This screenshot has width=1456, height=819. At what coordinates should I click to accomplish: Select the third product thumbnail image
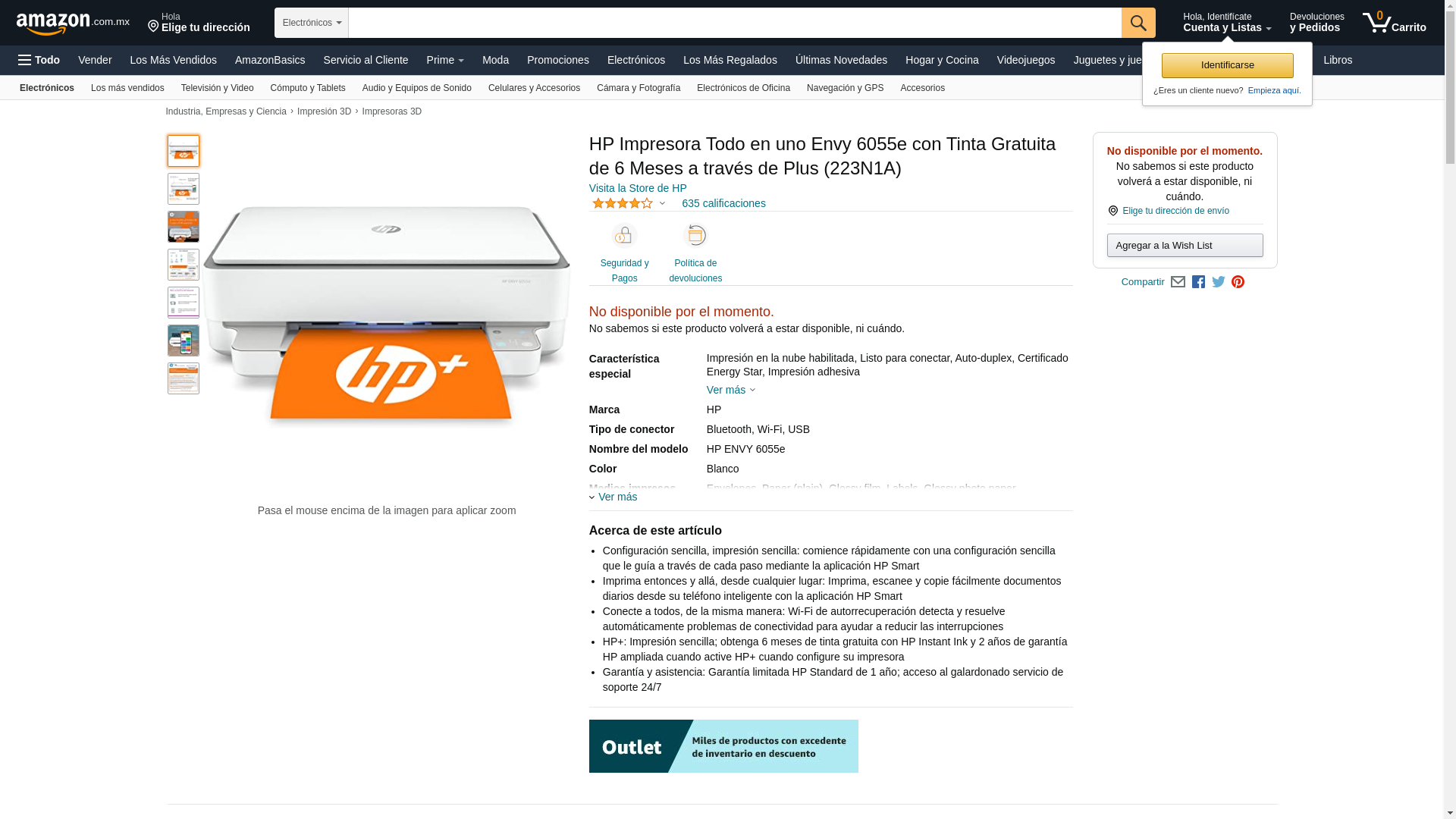(184, 227)
